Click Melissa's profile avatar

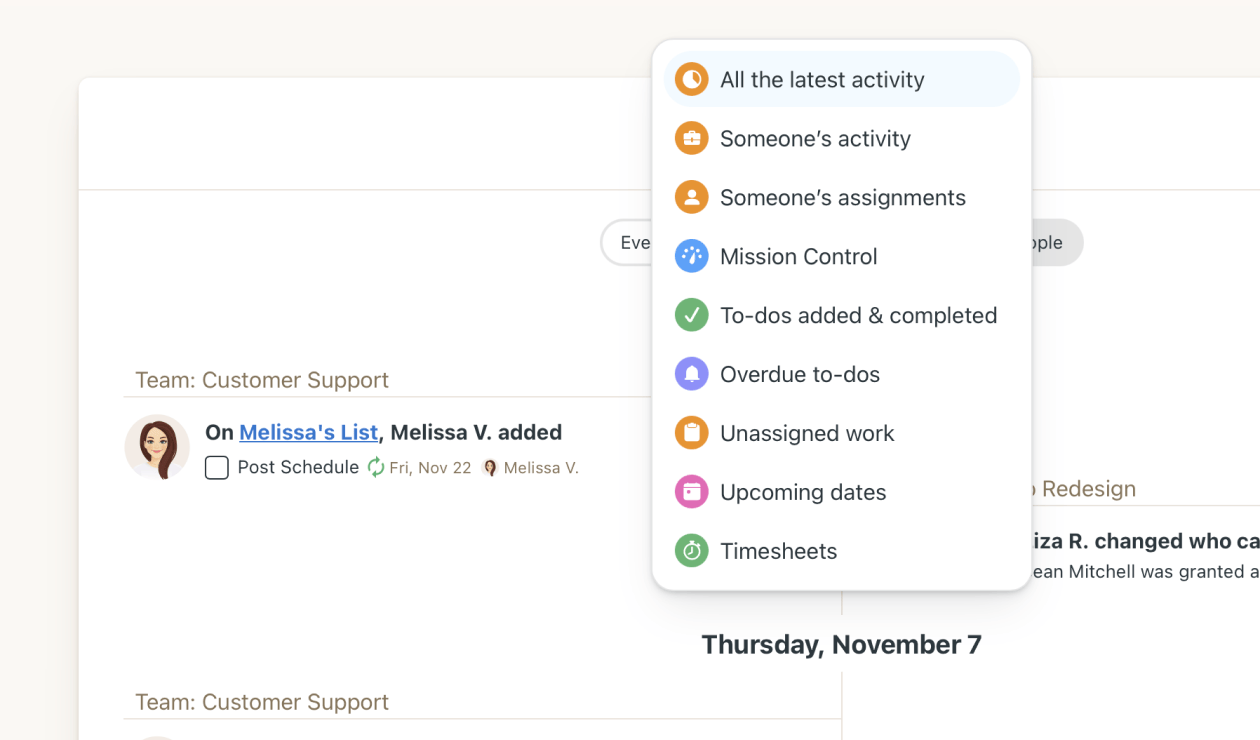[x=157, y=447]
